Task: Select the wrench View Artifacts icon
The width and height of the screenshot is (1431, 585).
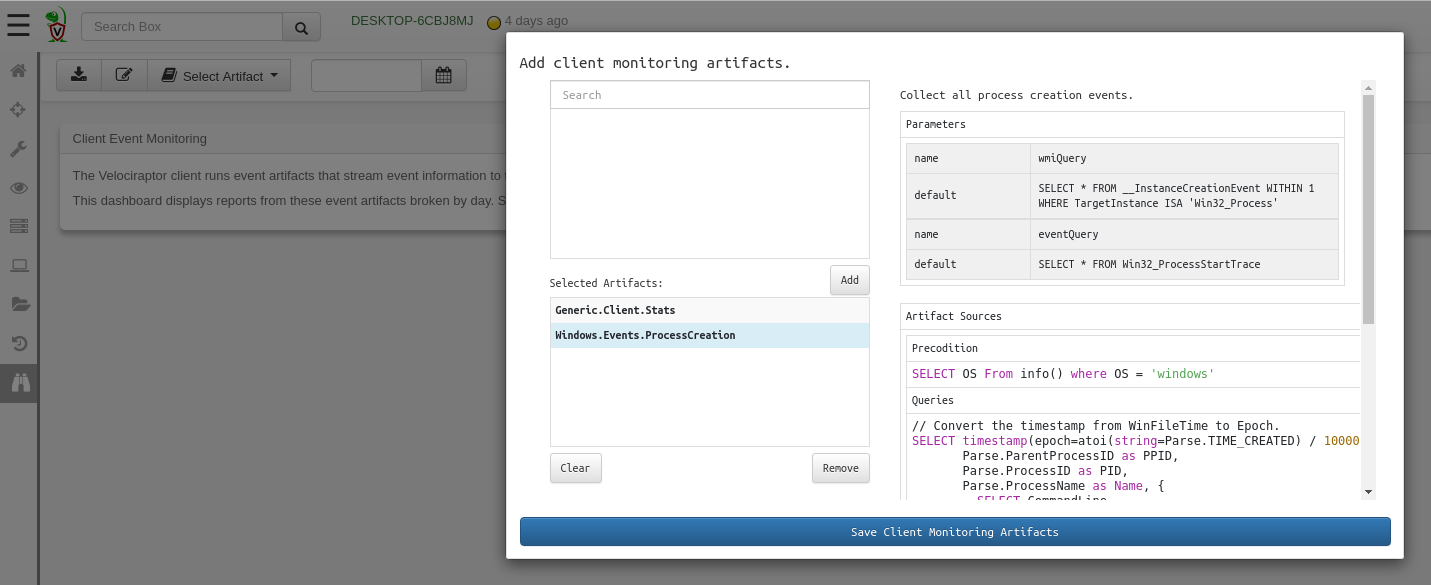Action: pos(18,149)
